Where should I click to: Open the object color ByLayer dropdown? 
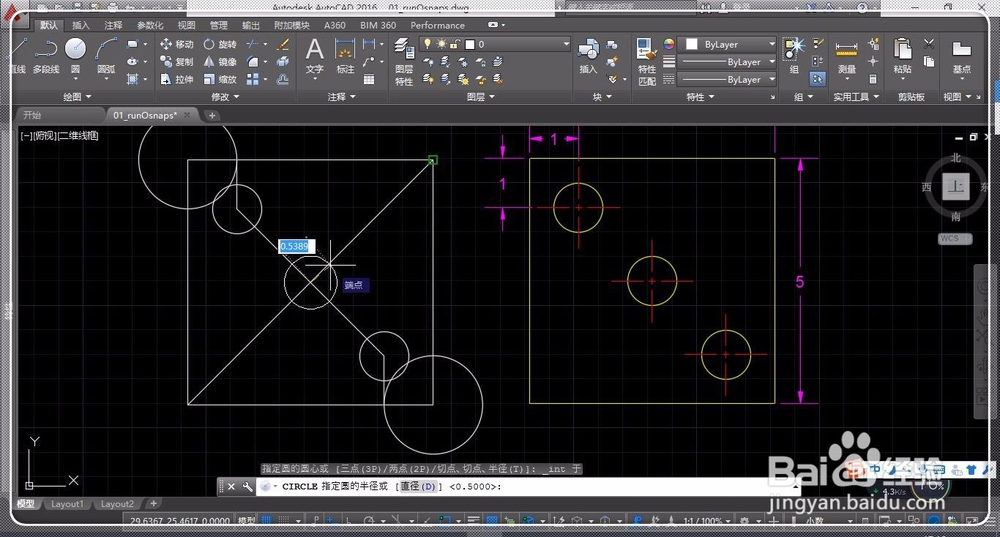point(728,44)
